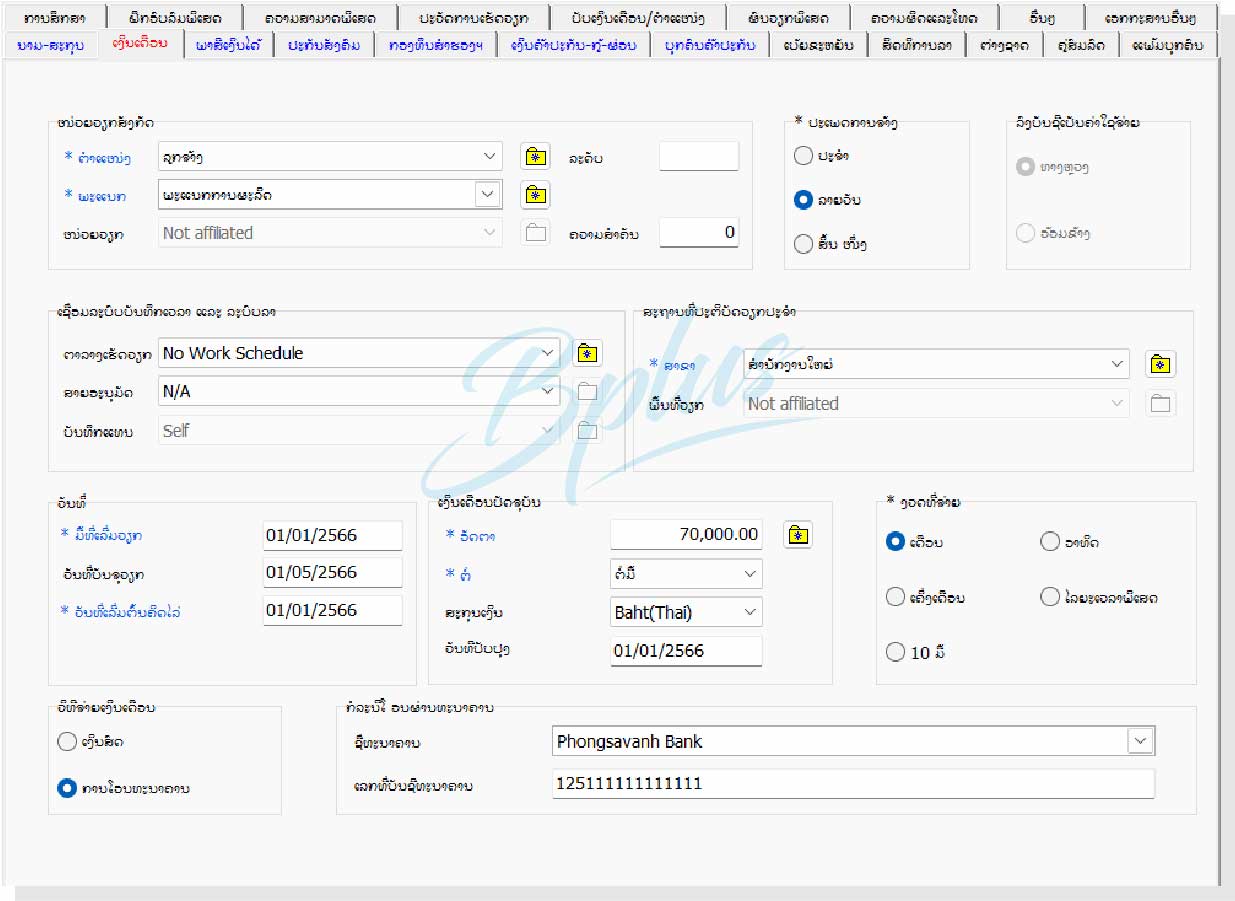Choose the 10 ມື້ pay period option

(895, 652)
